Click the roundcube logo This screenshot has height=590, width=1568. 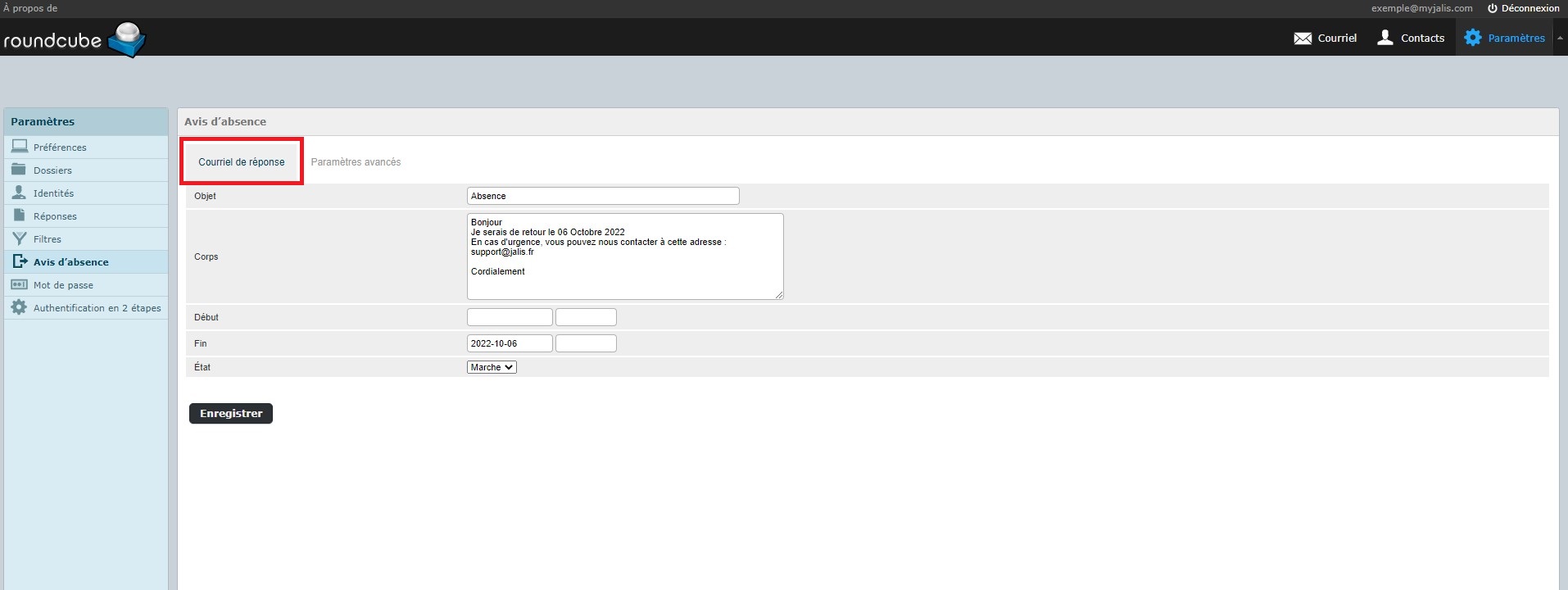74,39
